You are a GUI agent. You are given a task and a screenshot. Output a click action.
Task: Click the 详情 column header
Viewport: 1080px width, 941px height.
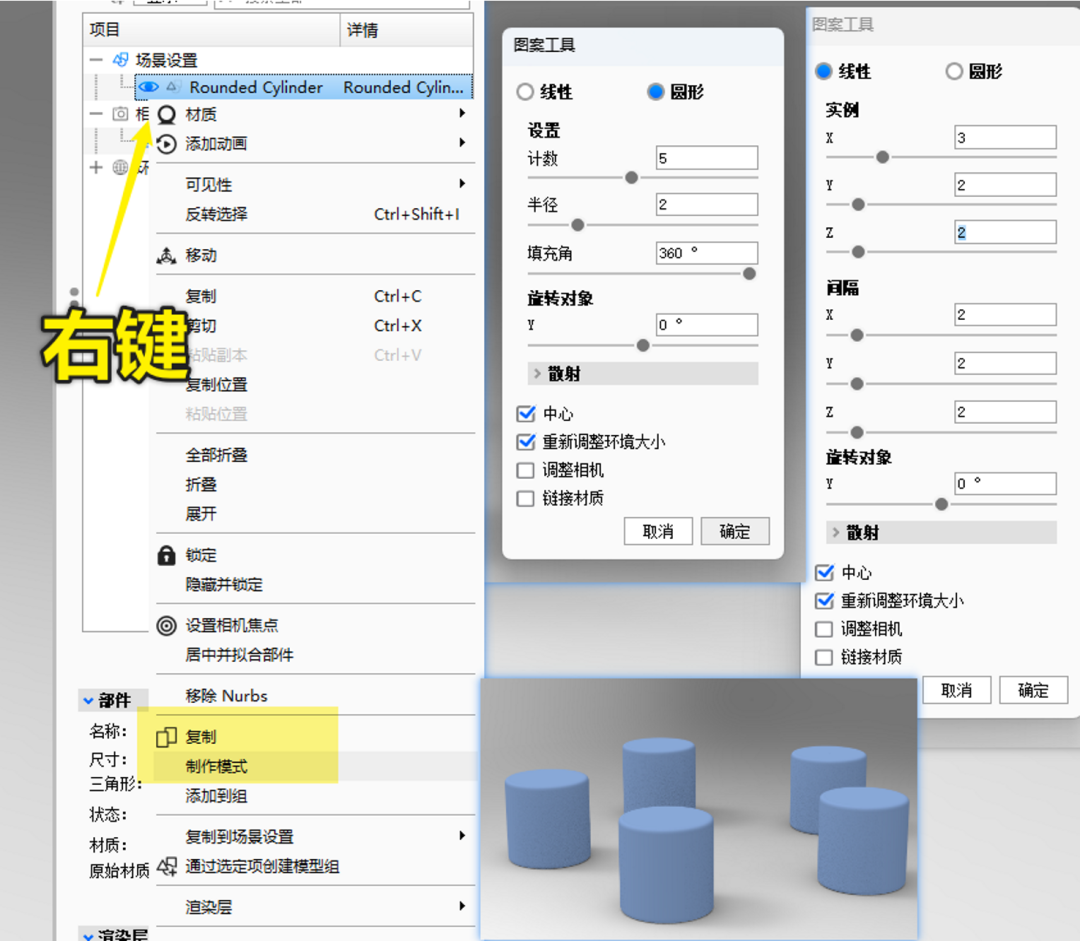[x=406, y=30]
